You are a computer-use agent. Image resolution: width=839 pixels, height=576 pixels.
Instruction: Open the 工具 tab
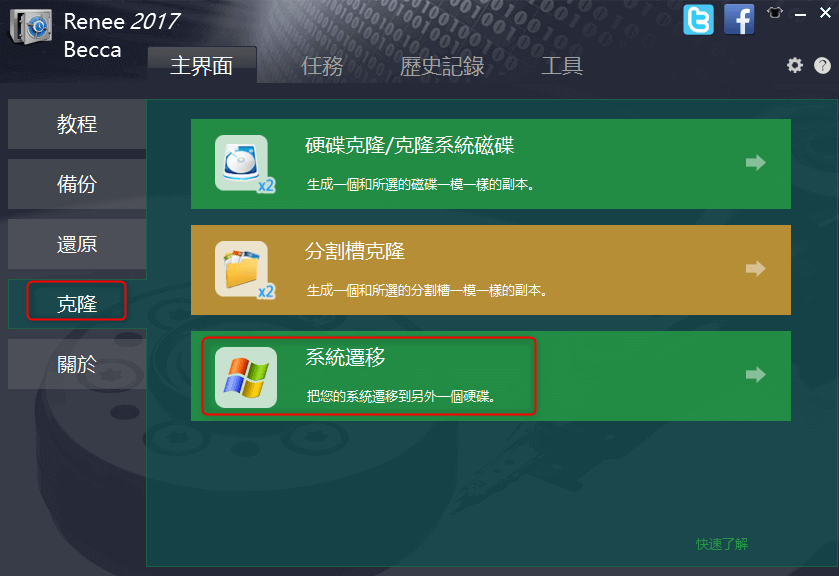[x=562, y=66]
